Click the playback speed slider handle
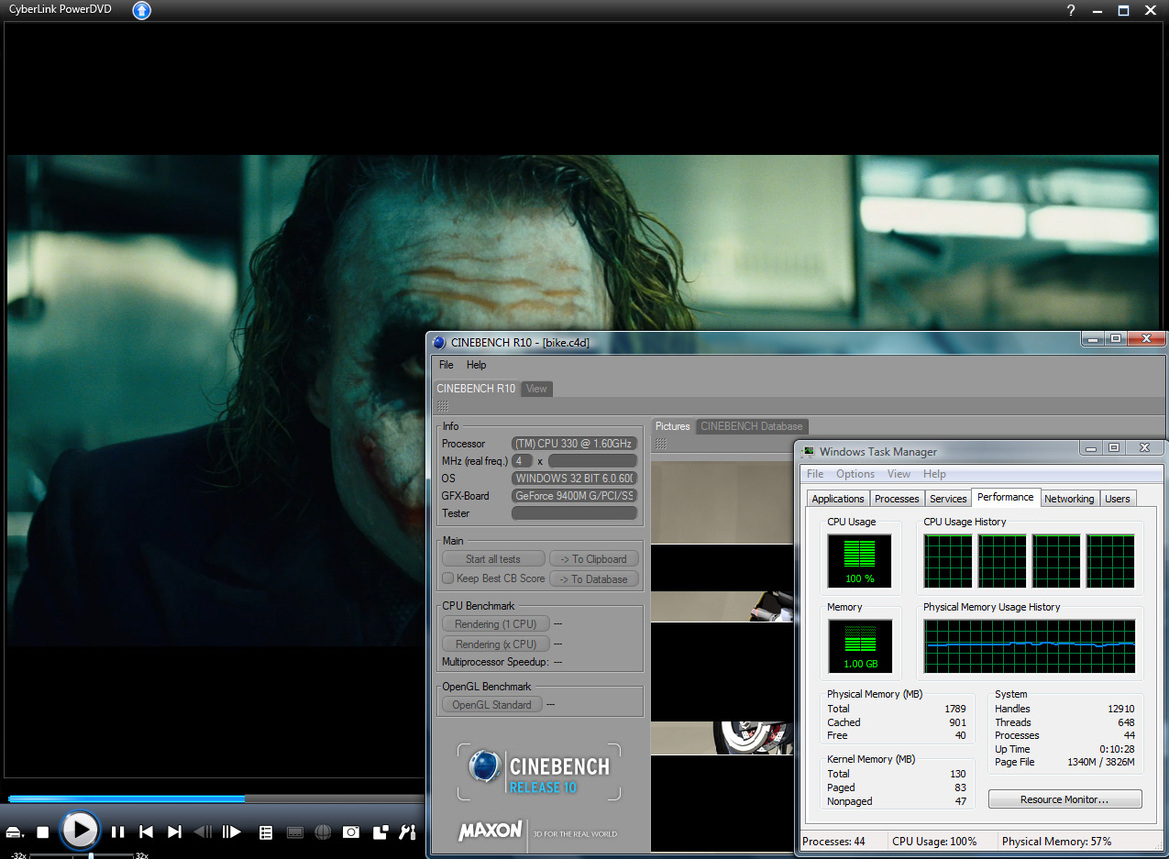Image resolution: width=1169 pixels, height=859 pixels. tap(91, 855)
